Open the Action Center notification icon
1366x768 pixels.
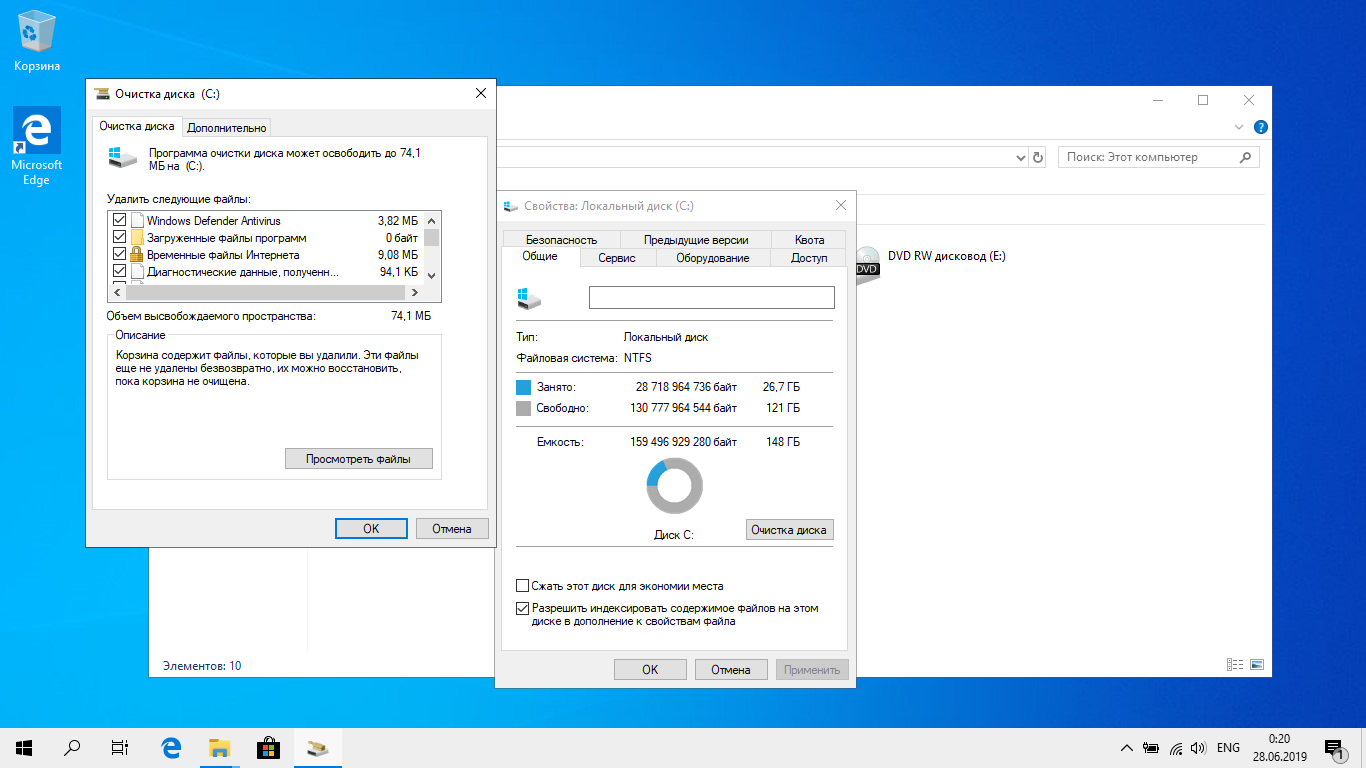pyautogui.click(x=1333, y=748)
